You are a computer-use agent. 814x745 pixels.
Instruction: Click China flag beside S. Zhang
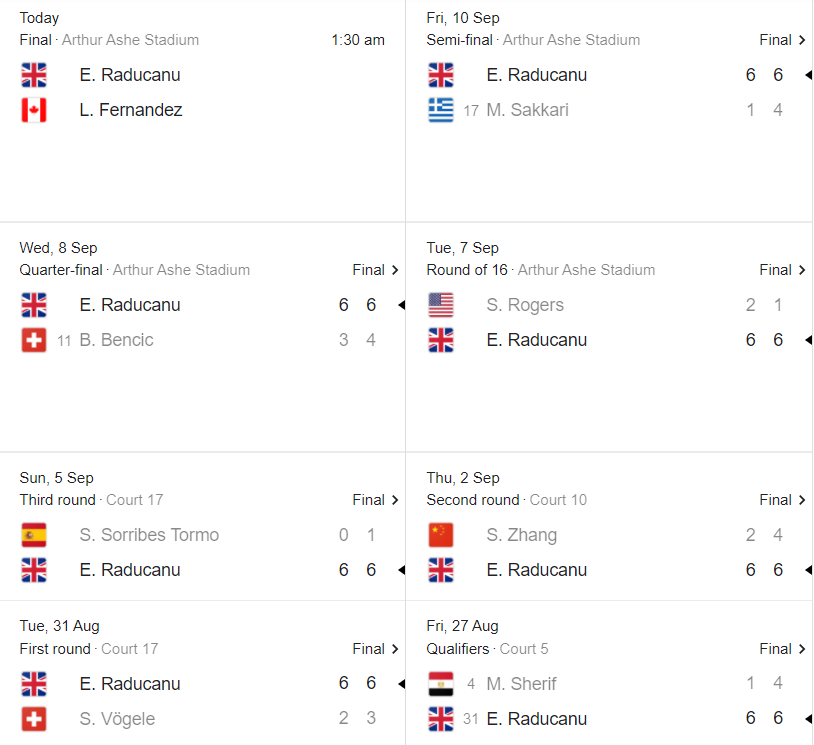click(x=441, y=535)
